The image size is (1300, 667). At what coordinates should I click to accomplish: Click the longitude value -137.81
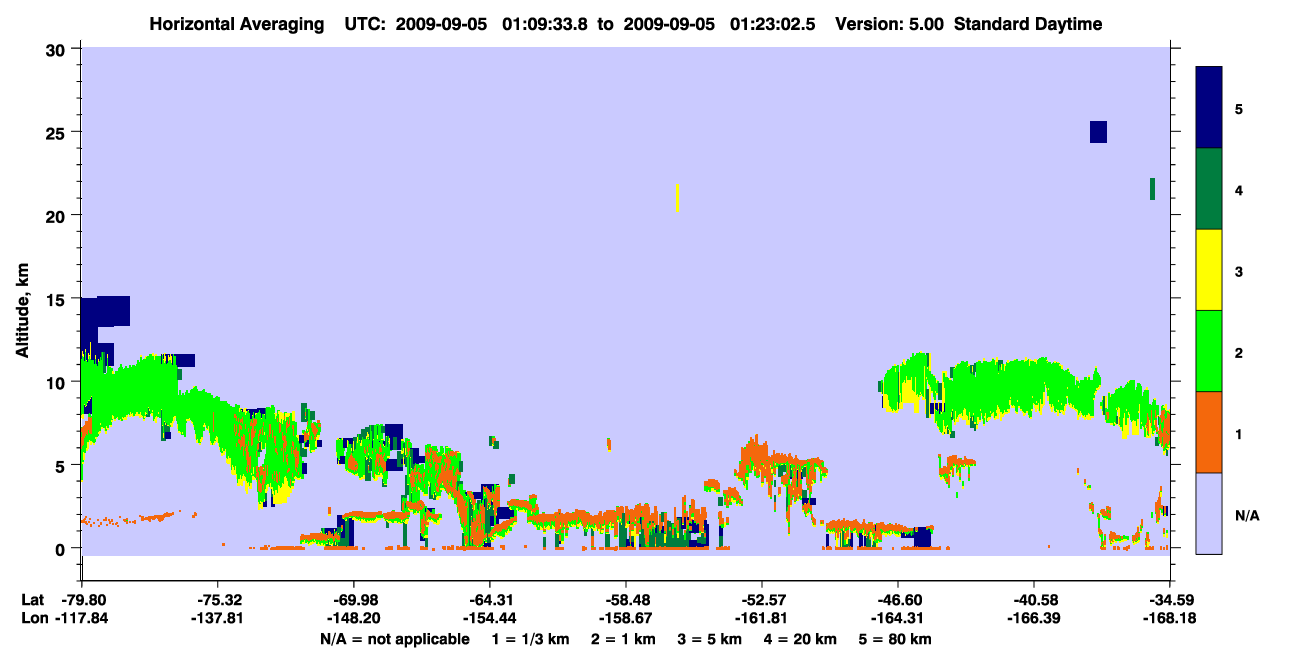pos(218,618)
